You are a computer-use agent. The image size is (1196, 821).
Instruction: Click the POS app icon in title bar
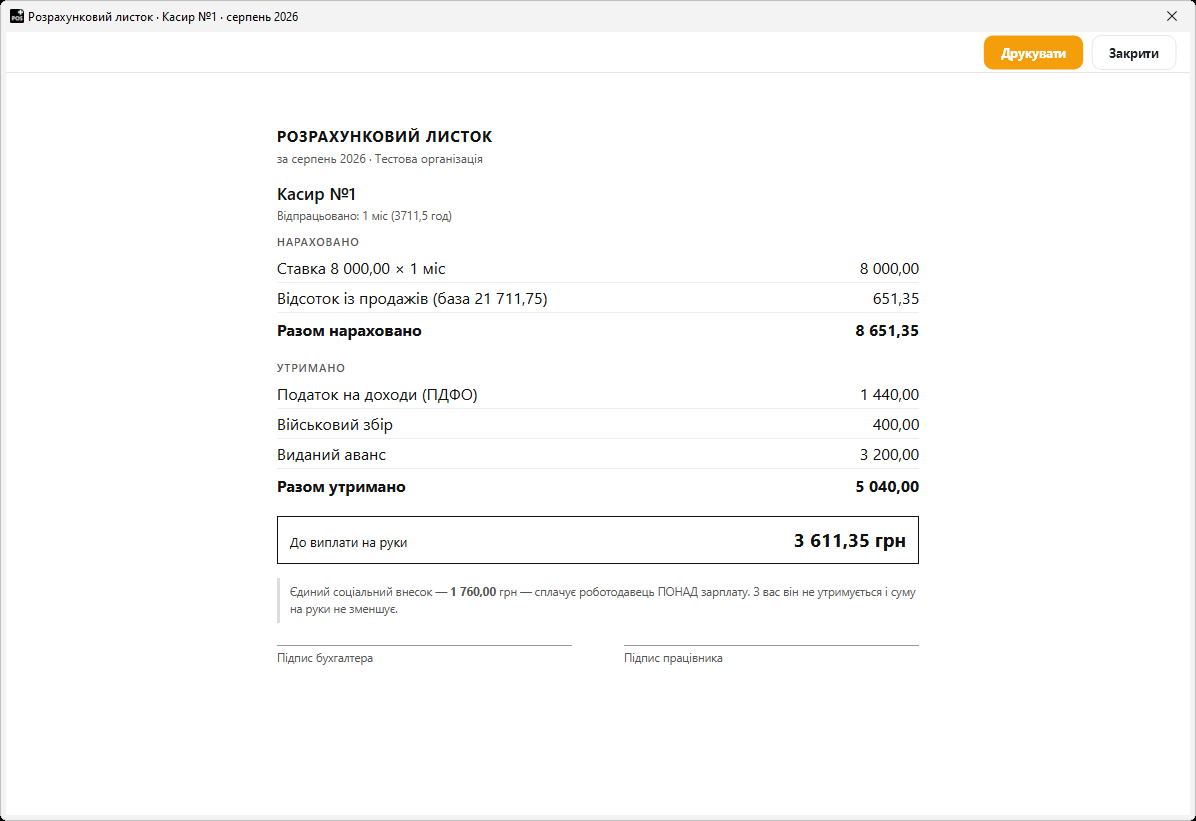coord(17,16)
